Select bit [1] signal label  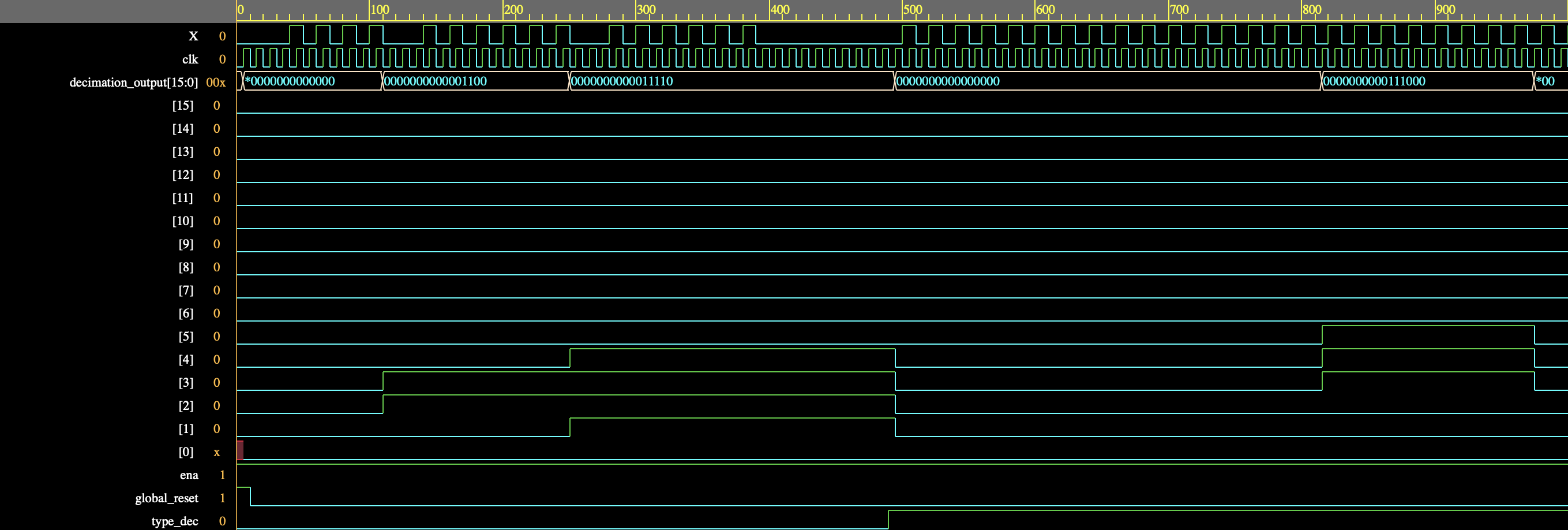click(x=186, y=430)
